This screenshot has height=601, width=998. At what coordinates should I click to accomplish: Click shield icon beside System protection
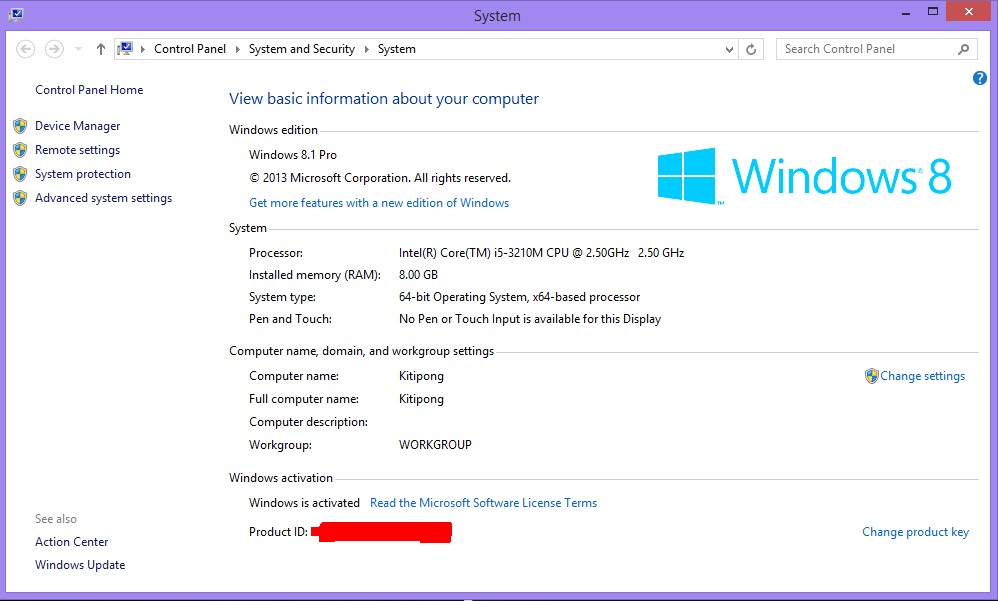coord(20,174)
